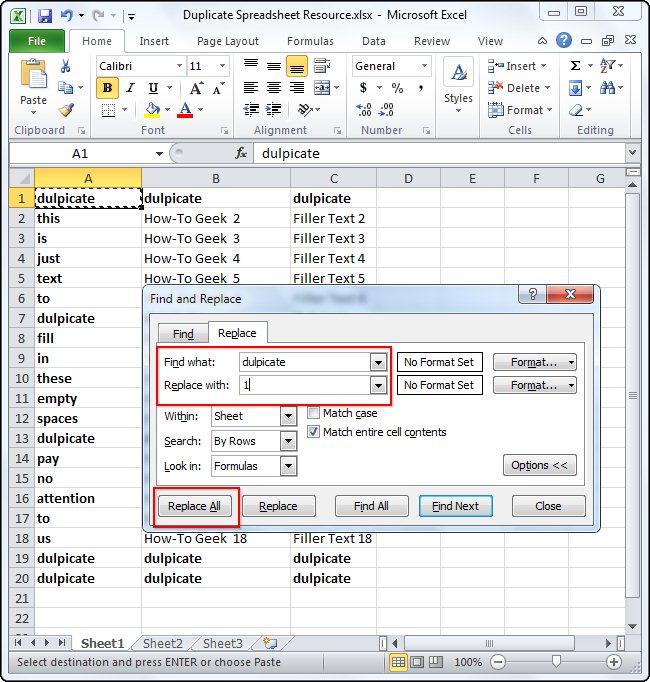The width and height of the screenshot is (650, 682).
Task: Click the red Font Color button
Action: (x=185, y=110)
